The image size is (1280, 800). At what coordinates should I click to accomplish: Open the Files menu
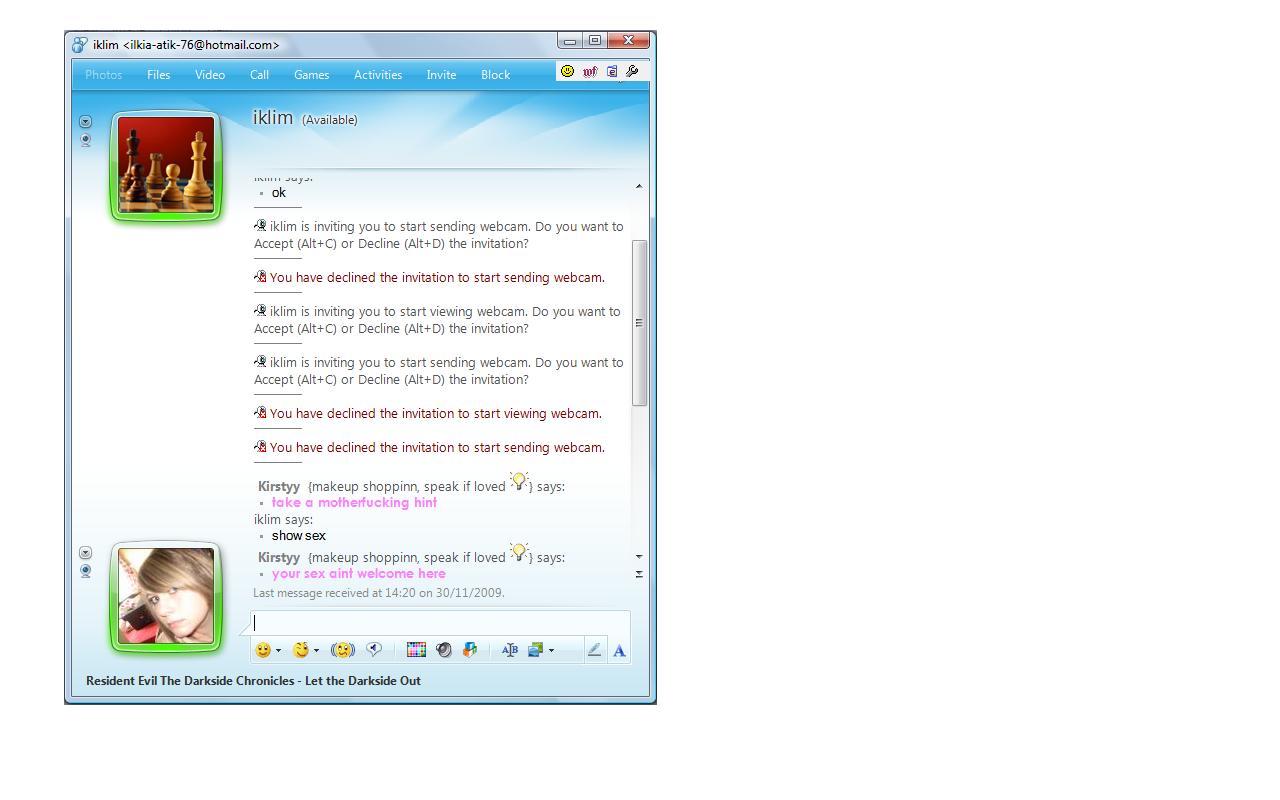click(x=158, y=75)
